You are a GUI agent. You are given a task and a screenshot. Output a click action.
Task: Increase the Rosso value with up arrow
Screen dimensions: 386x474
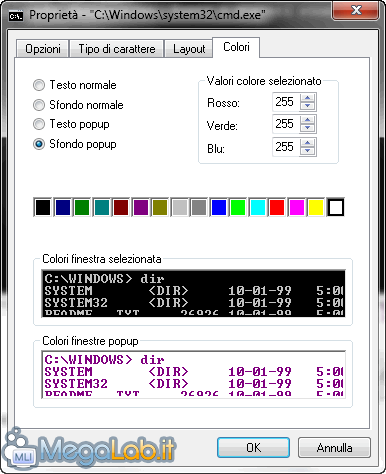(x=308, y=98)
